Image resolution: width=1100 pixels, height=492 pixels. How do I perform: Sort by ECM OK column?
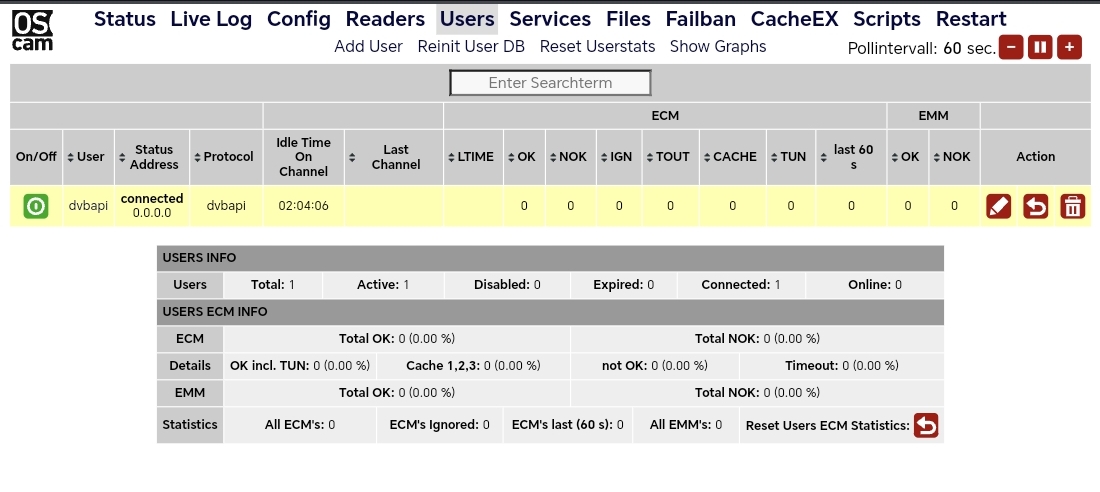pyautogui.click(x=524, y=157)
